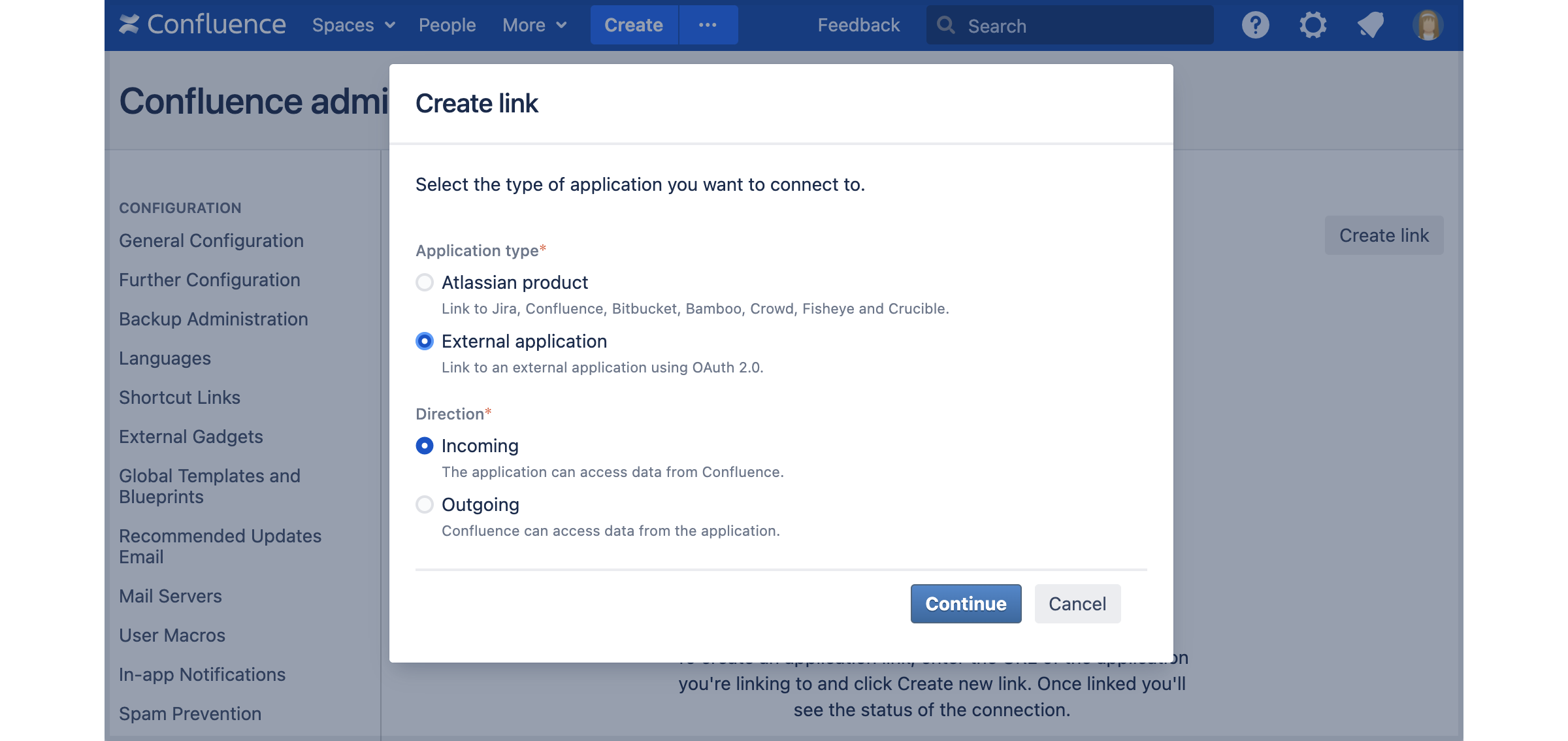Screen dimensions: 1568x741
Task: Click the Atlassian product description text
Action: click(x=695, y=308)
